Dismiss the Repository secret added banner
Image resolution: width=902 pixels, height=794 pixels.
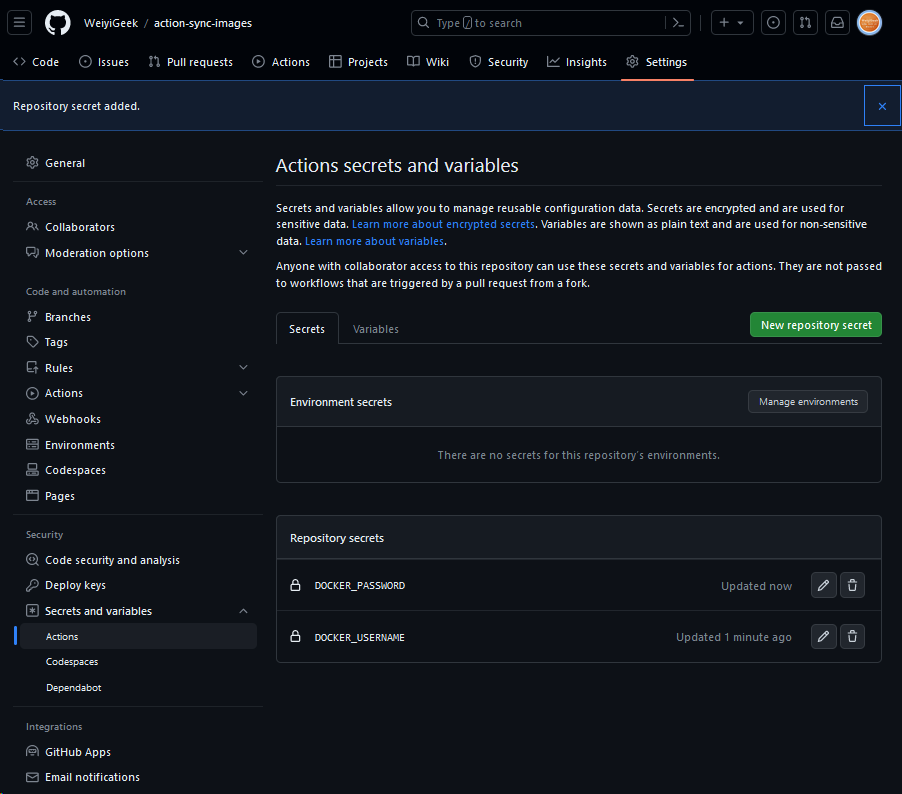click(x=881, y=105)
